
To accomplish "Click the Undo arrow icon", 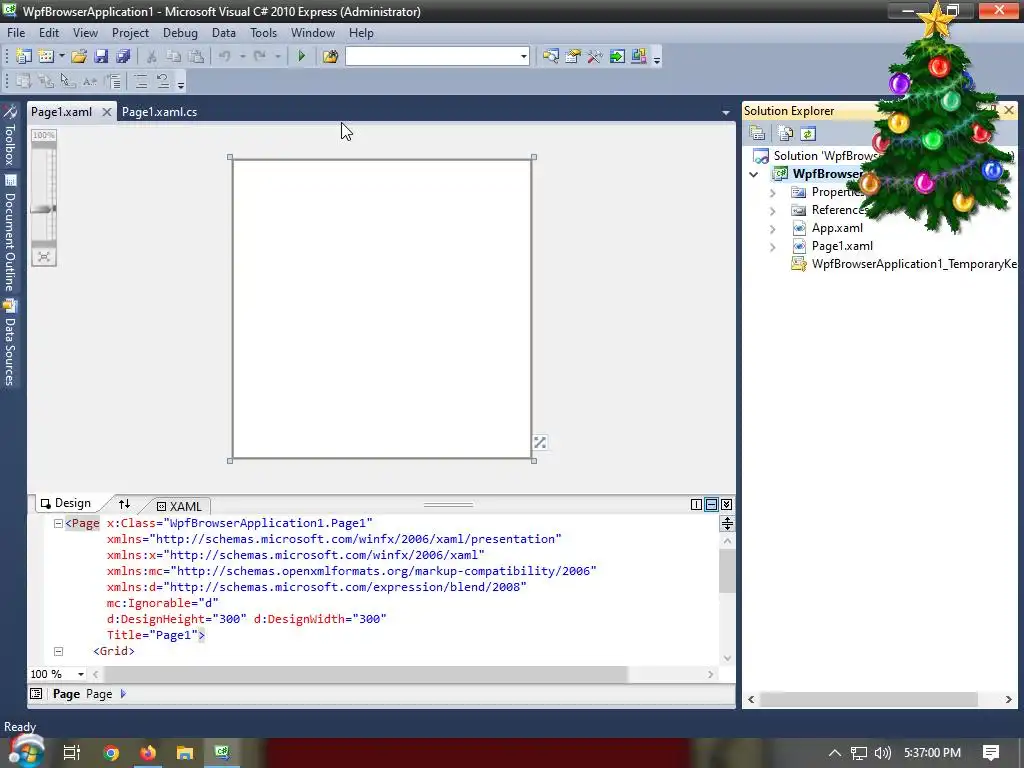I will [225, 57].
